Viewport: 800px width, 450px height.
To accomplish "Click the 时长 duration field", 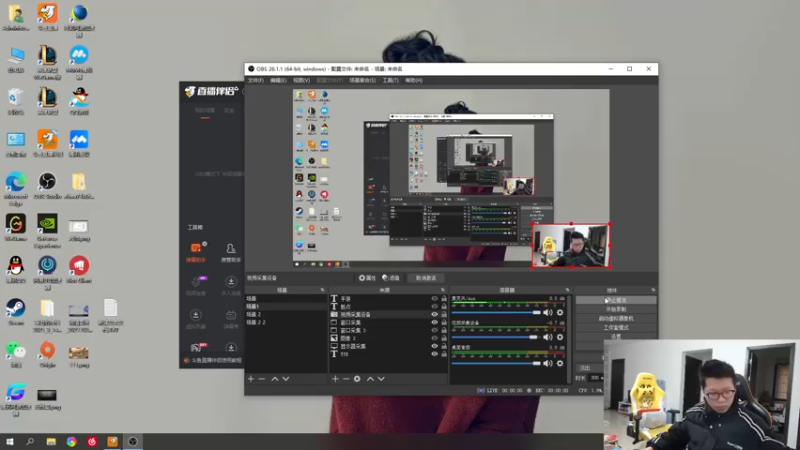I will [595, 378].
